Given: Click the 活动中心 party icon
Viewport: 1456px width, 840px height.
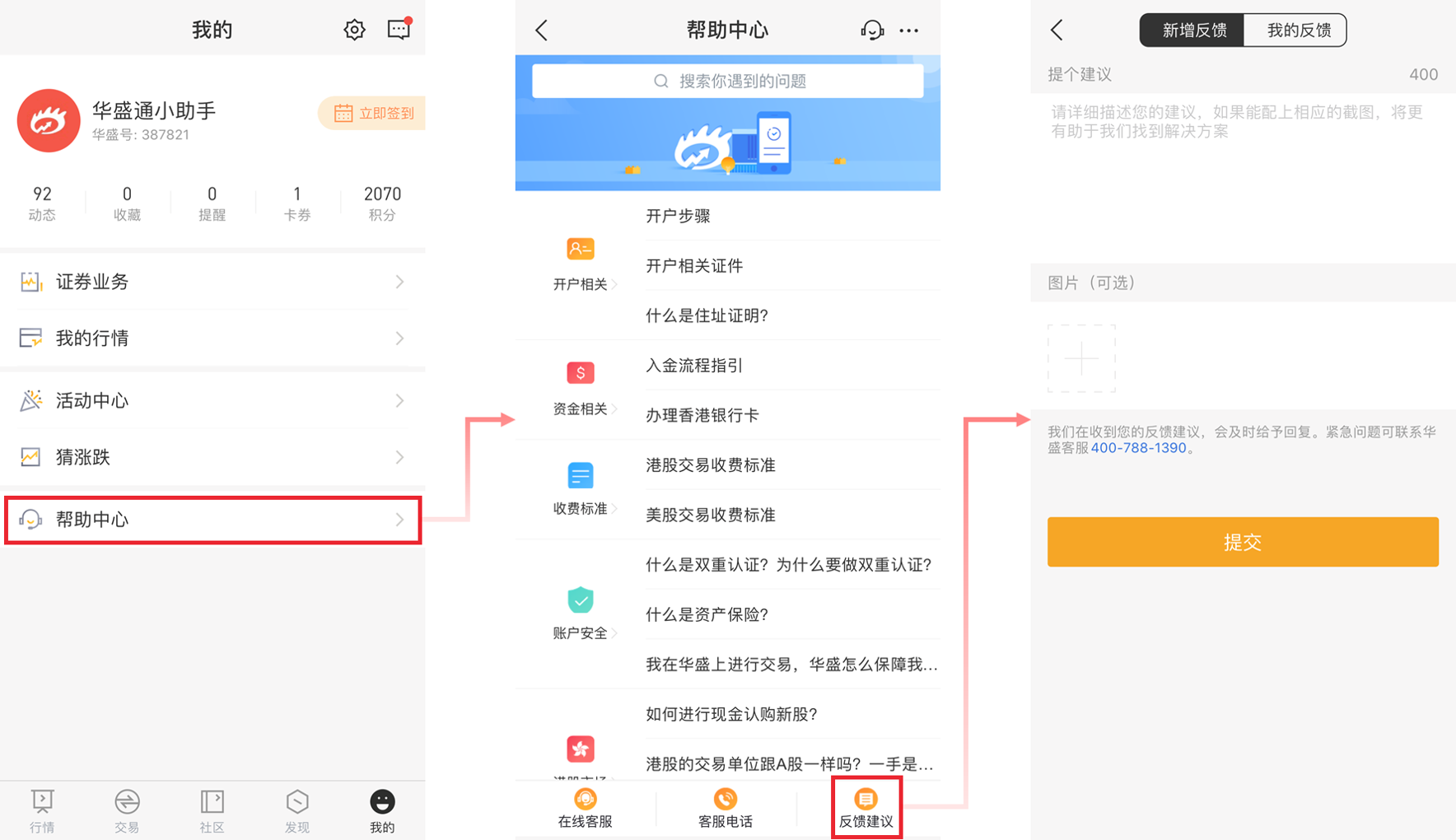Looking at the screenshot, I should pyautogui.click(x=31, y=400).
